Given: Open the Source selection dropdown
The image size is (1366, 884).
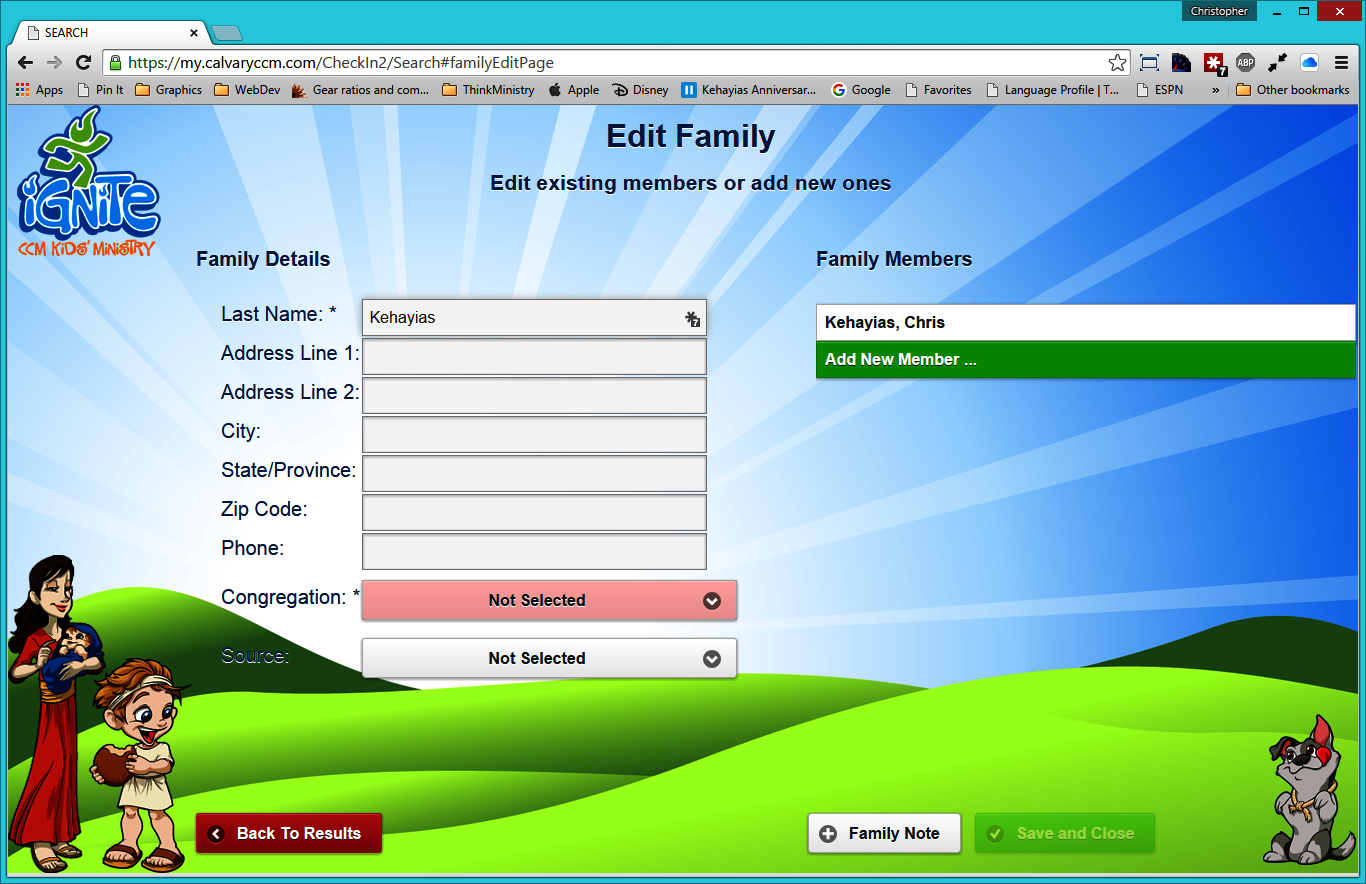Looking at the screenshot, I should pos(549,658).
